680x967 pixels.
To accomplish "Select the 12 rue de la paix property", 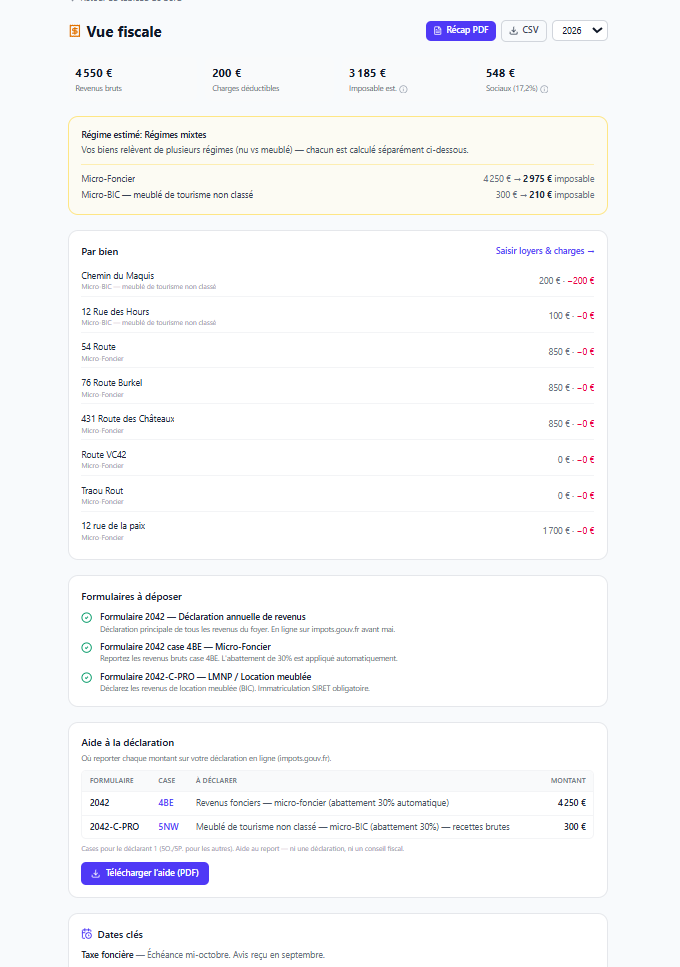I will click(x=338, y=530).
